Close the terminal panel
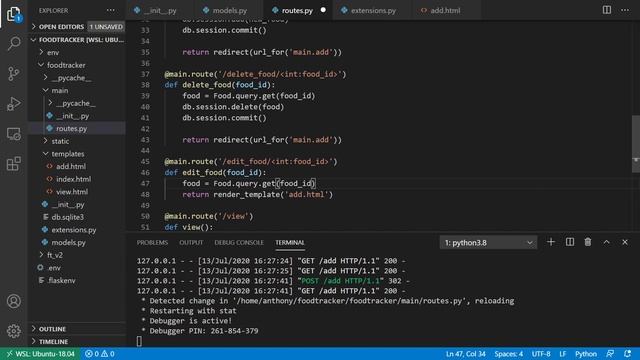This screenshot has width=640, height=360. click(x=625, y=242)
